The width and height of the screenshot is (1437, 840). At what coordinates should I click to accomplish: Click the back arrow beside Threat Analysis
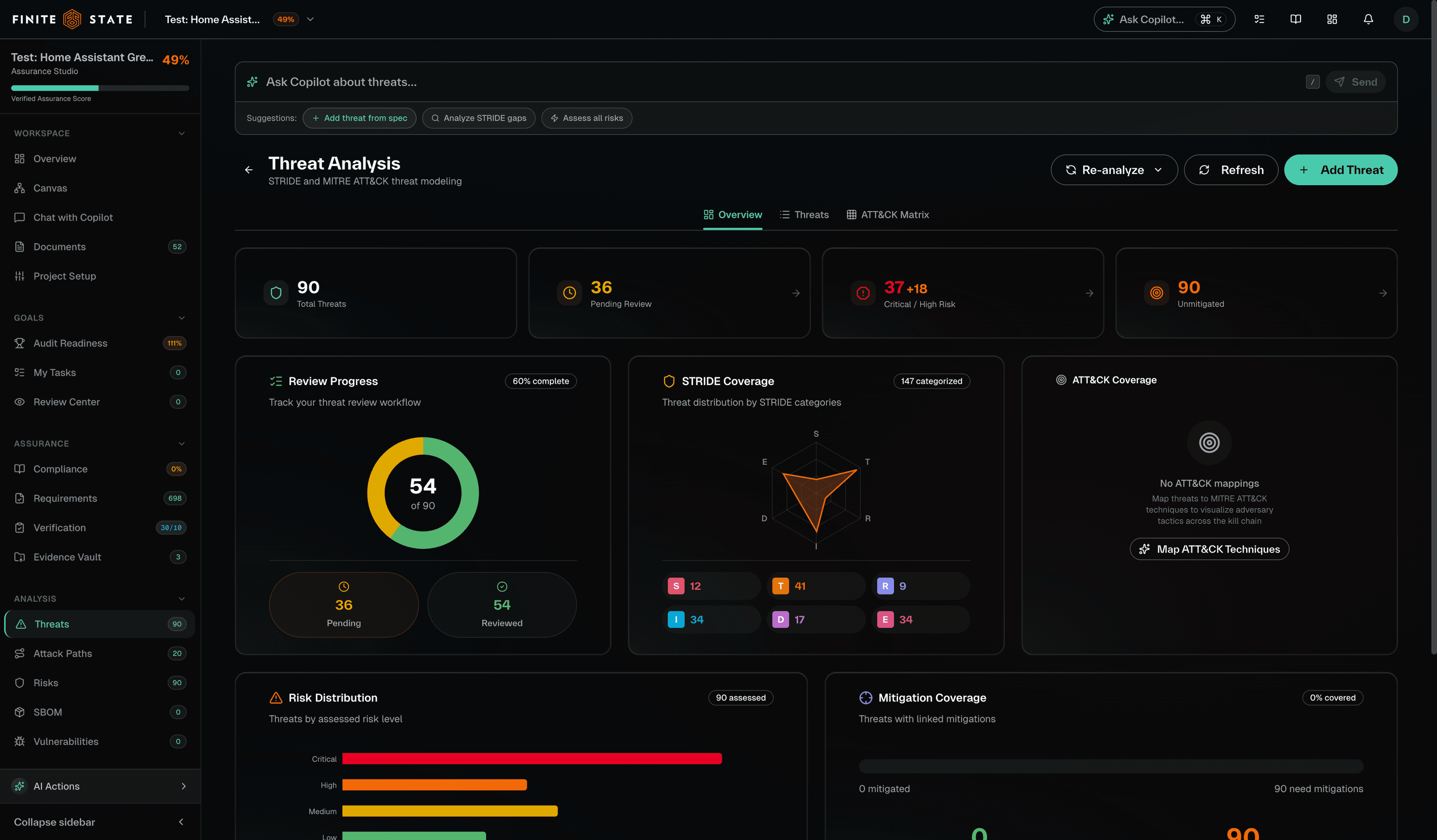click(248, 170)
